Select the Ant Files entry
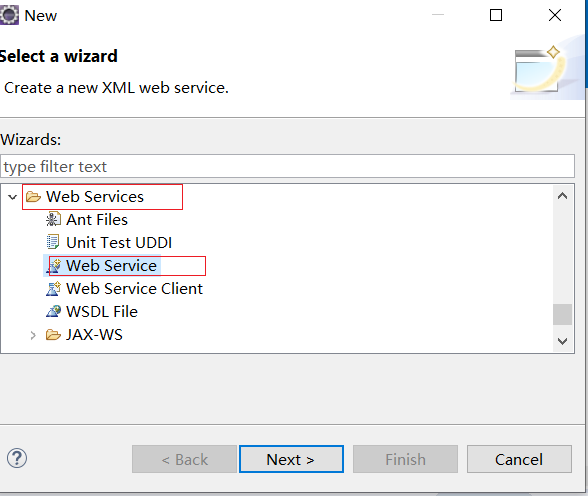 point(97,220)
